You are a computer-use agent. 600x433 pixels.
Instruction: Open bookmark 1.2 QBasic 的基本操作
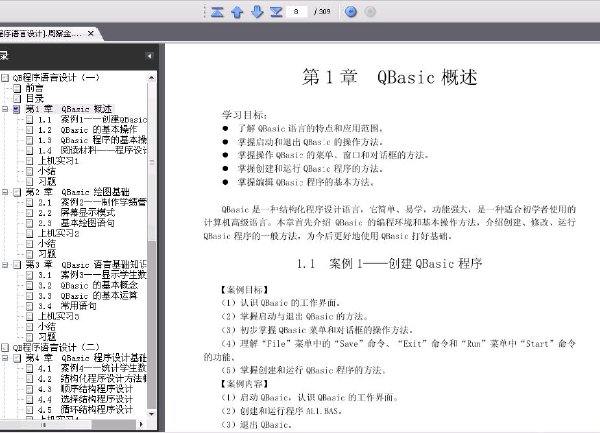click(87, 130)
